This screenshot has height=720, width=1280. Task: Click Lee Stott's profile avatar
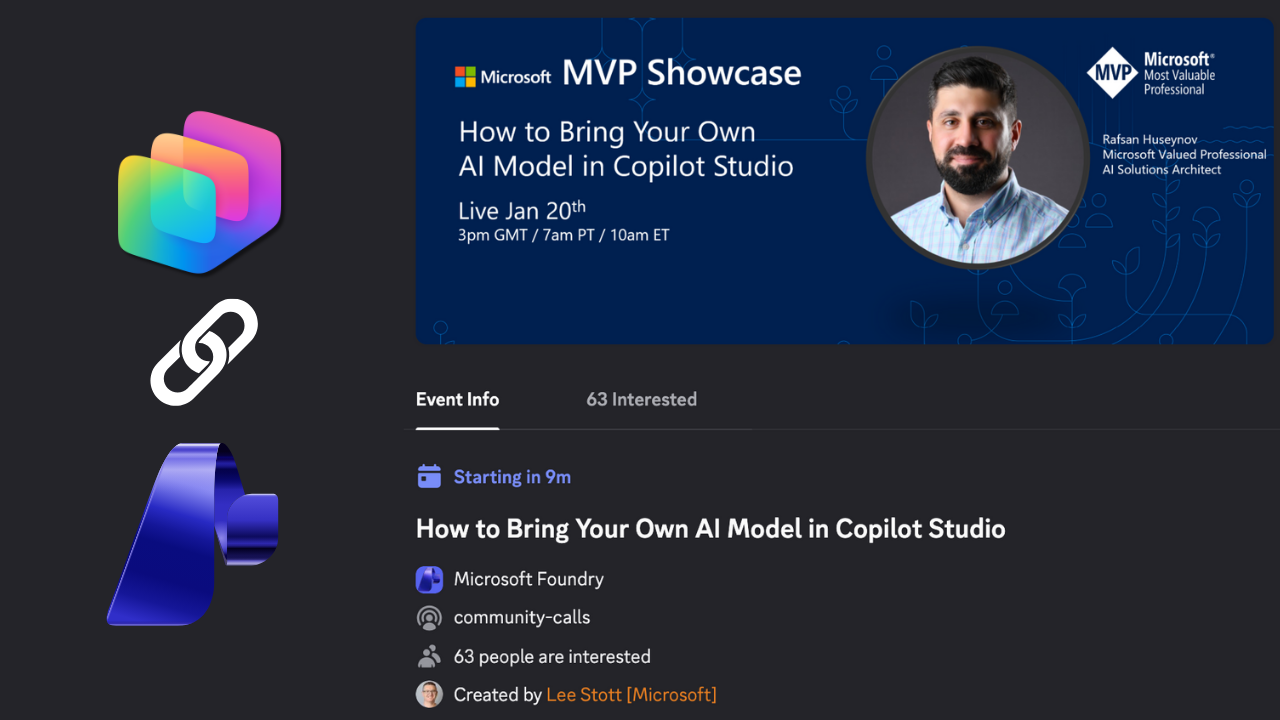point(429,693)
